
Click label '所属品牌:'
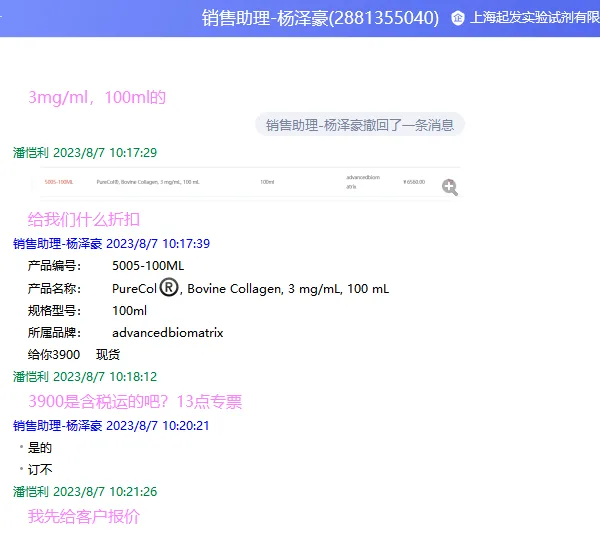54,333
